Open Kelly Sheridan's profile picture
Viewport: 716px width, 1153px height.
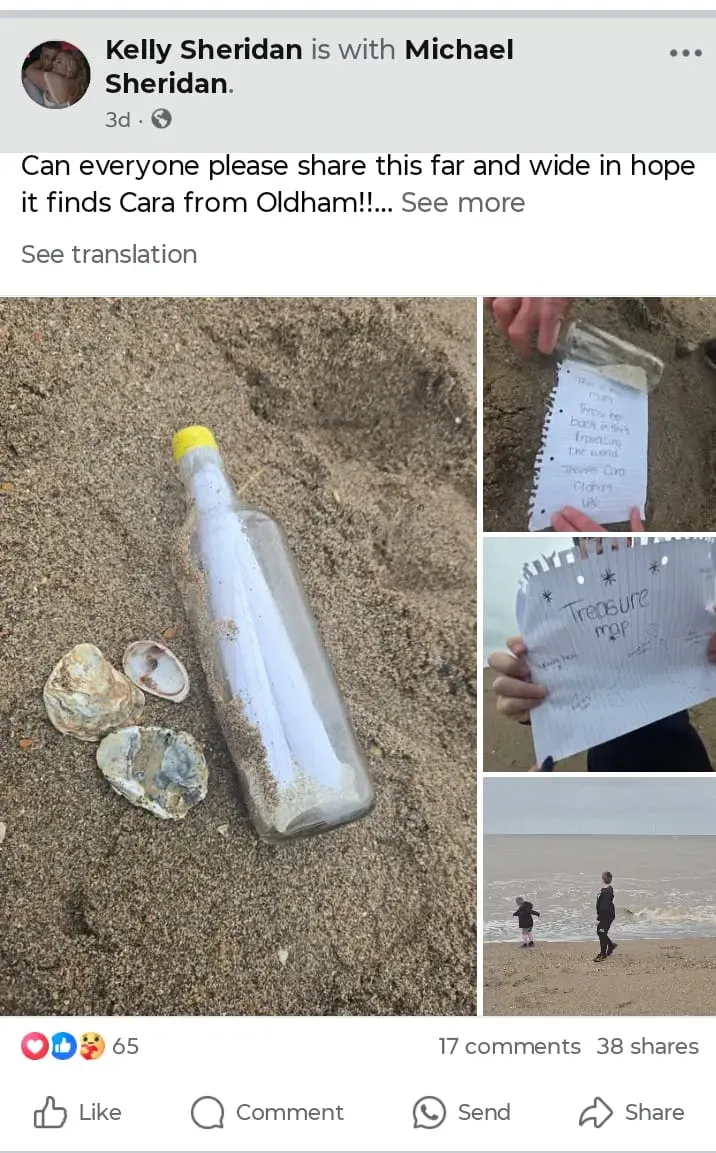56,74
